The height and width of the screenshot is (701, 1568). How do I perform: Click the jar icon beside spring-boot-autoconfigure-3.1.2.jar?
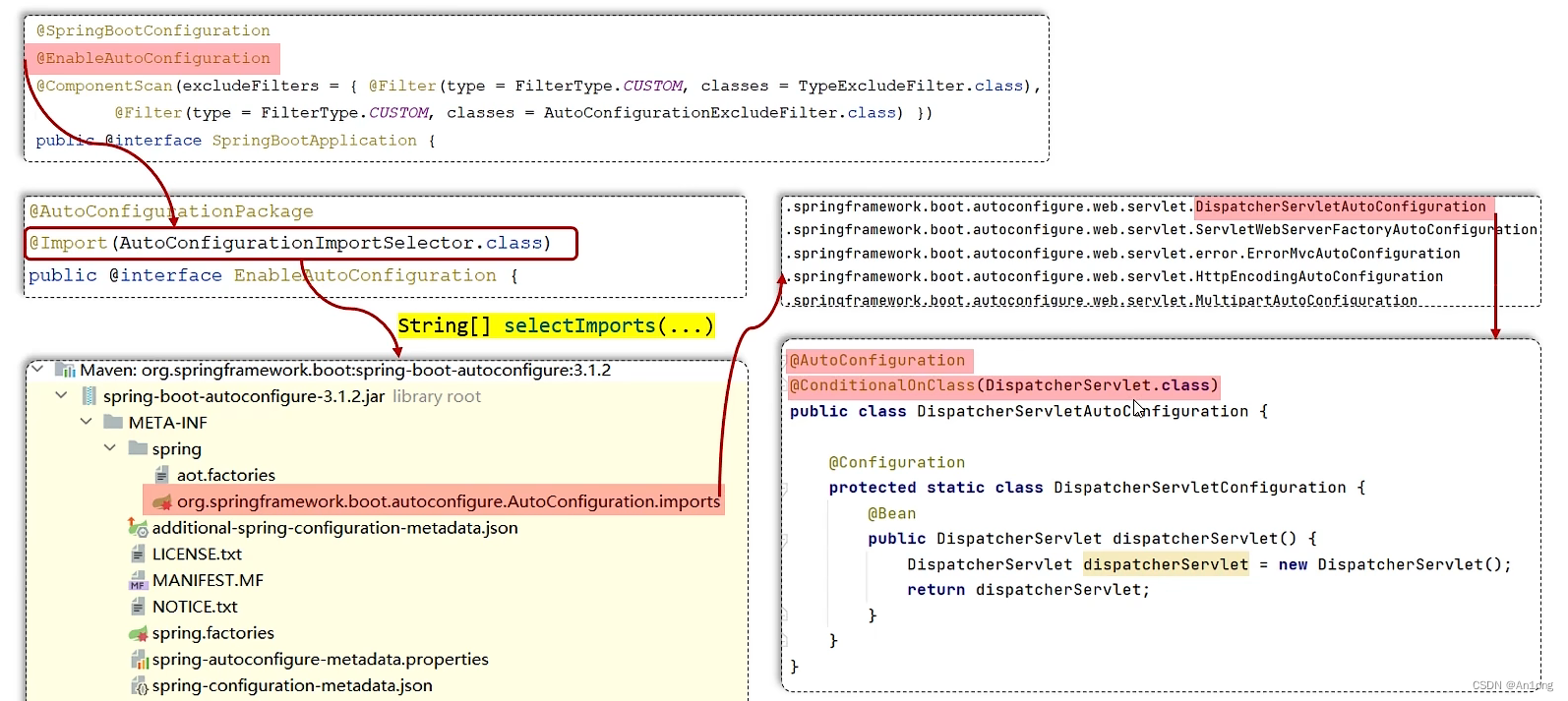coord(89,396)
